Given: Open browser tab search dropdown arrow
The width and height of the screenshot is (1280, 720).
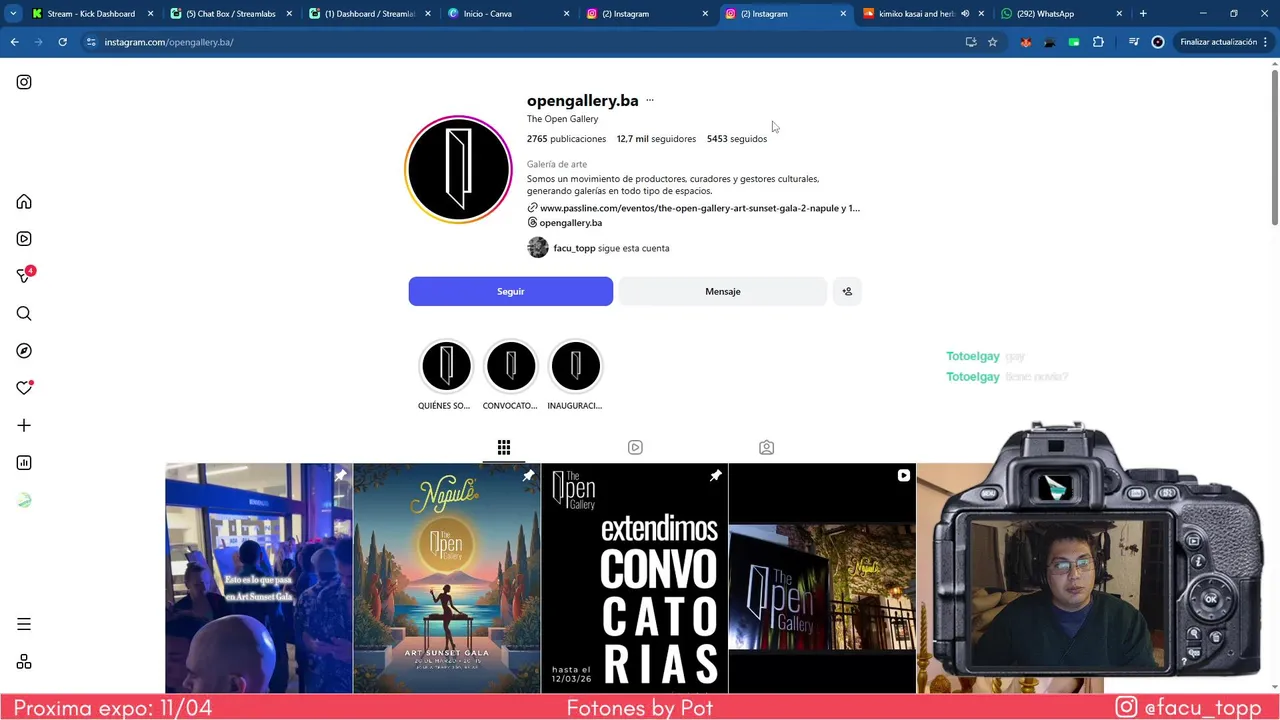Looking at the screenshot, I should [13, 14].
